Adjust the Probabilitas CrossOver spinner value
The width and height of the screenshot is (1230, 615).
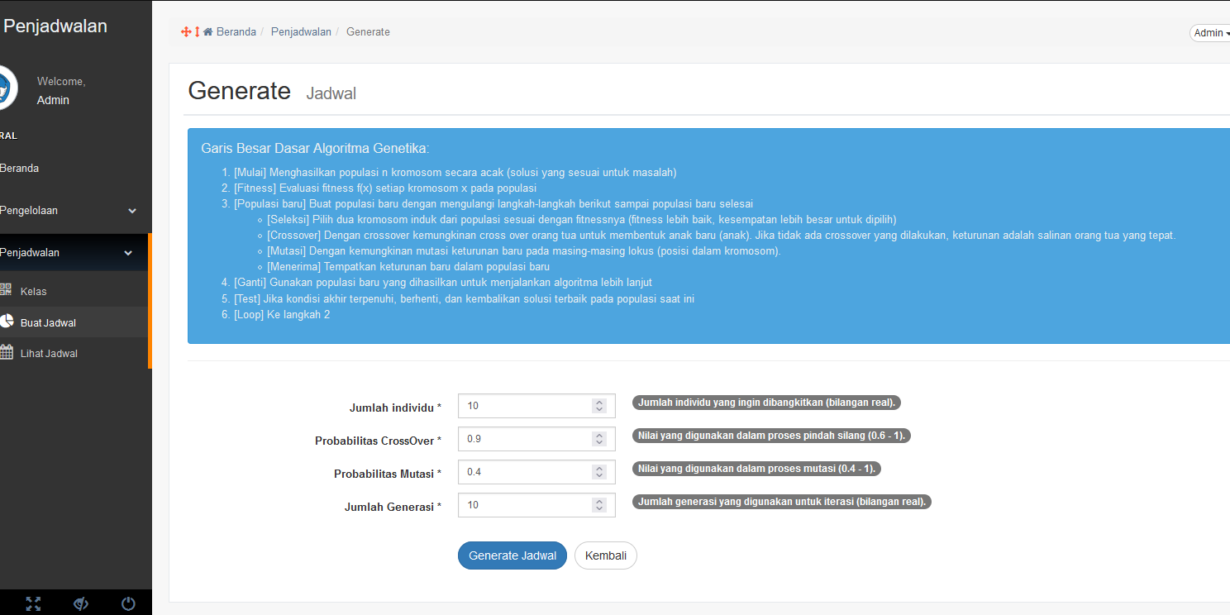[601, 438]
